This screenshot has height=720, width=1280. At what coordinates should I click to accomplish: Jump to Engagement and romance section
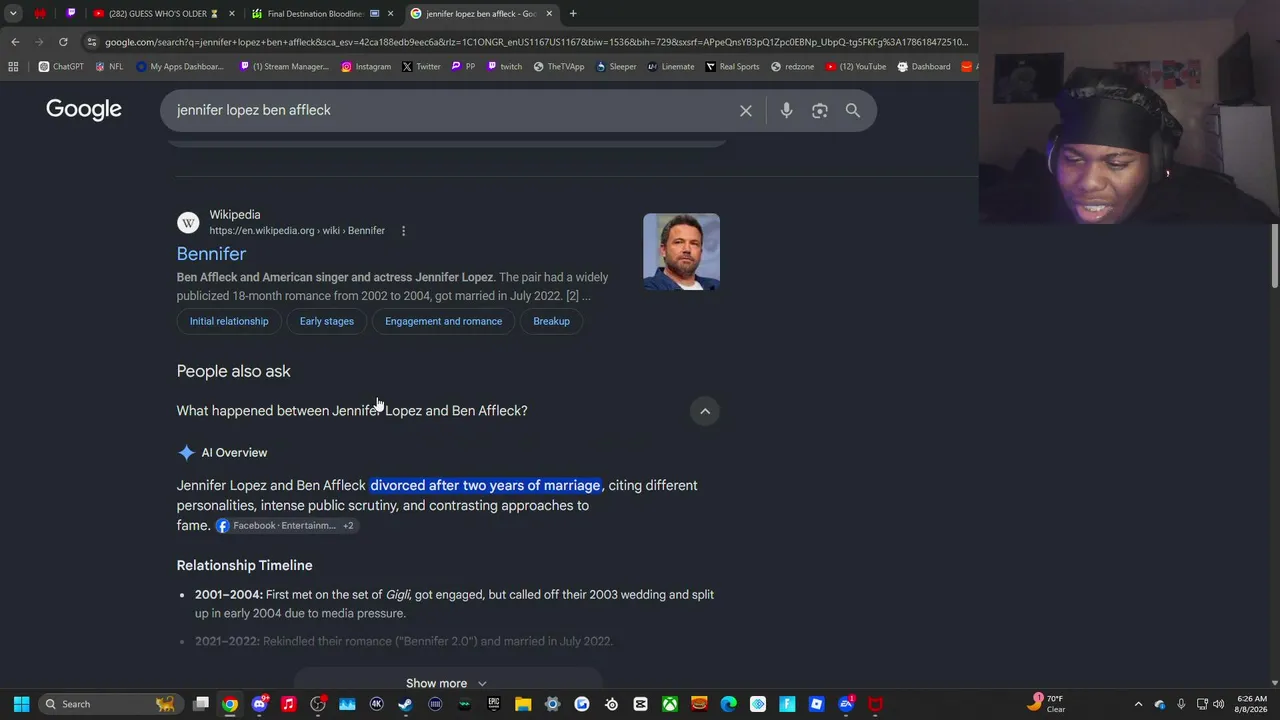coord(443,321)
